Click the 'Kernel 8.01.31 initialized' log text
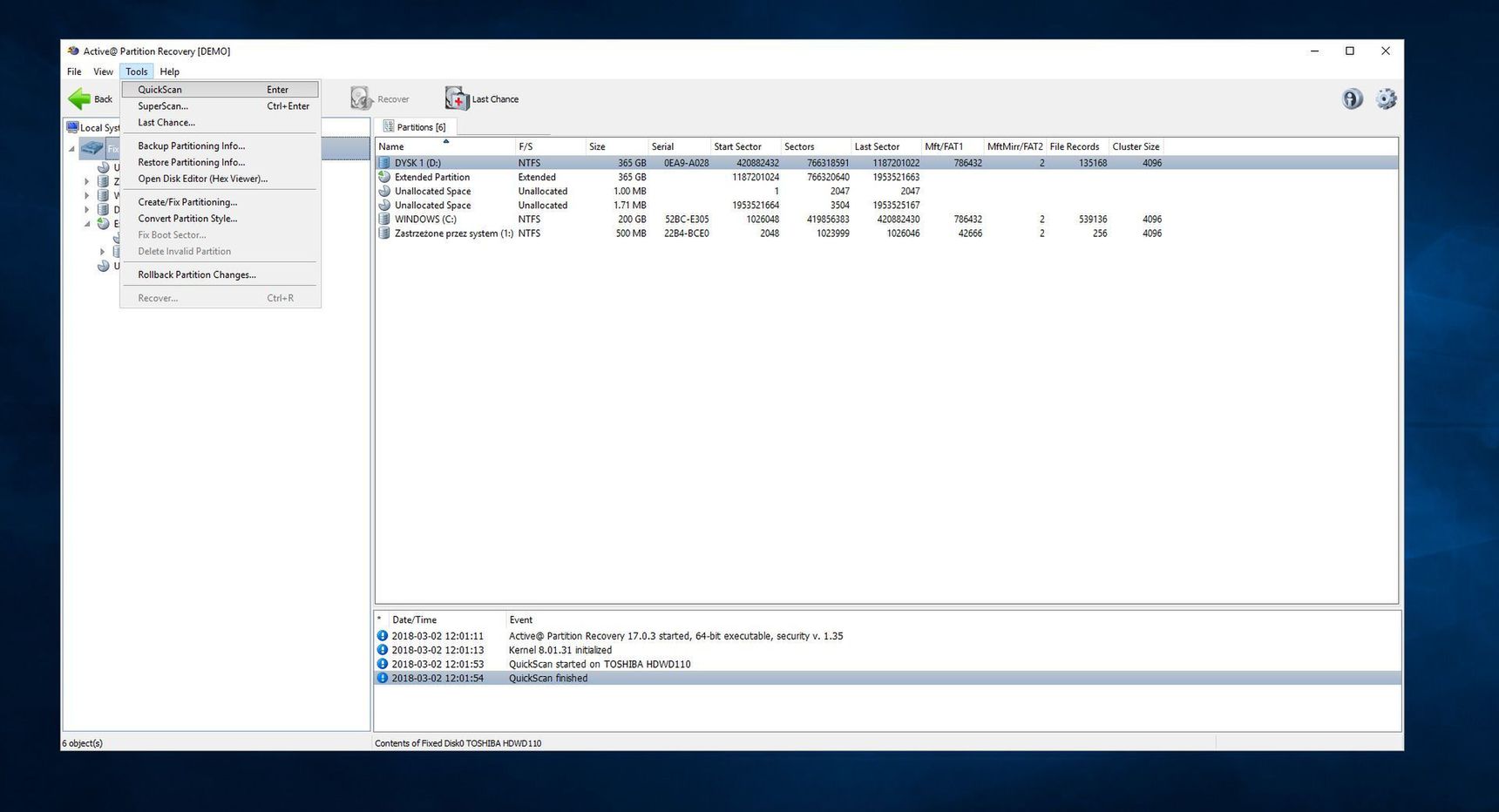 pos(560,650)
